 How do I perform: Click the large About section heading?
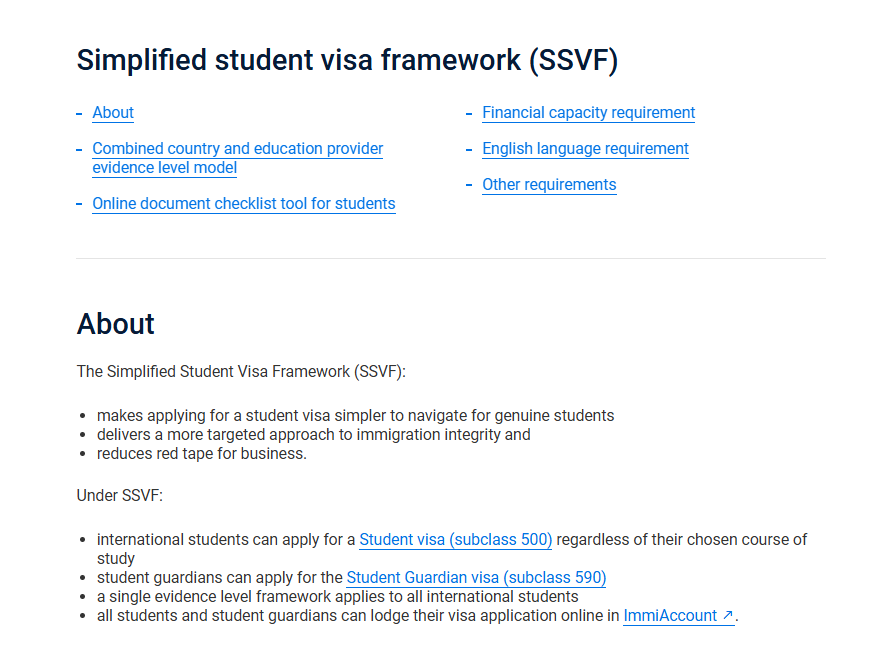[116, 324]
